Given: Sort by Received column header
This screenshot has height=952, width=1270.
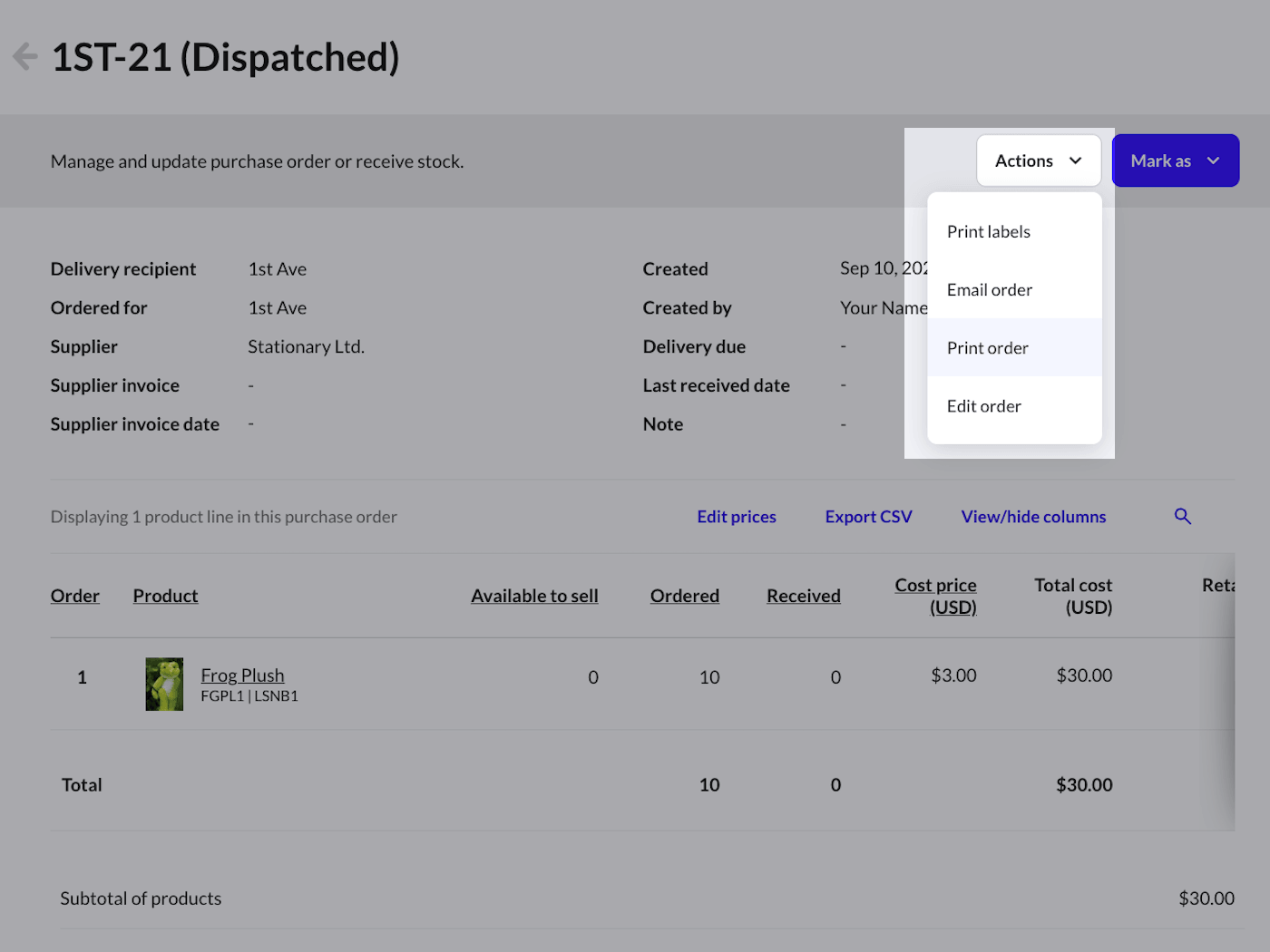Looking at the screenshot, I should click(804, 596).
